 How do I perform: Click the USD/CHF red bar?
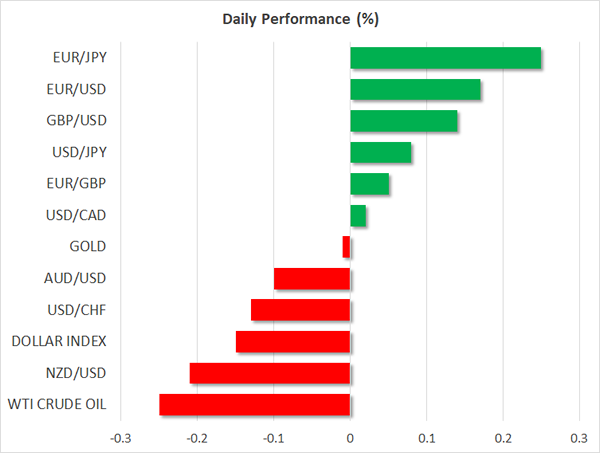(300, 310)
